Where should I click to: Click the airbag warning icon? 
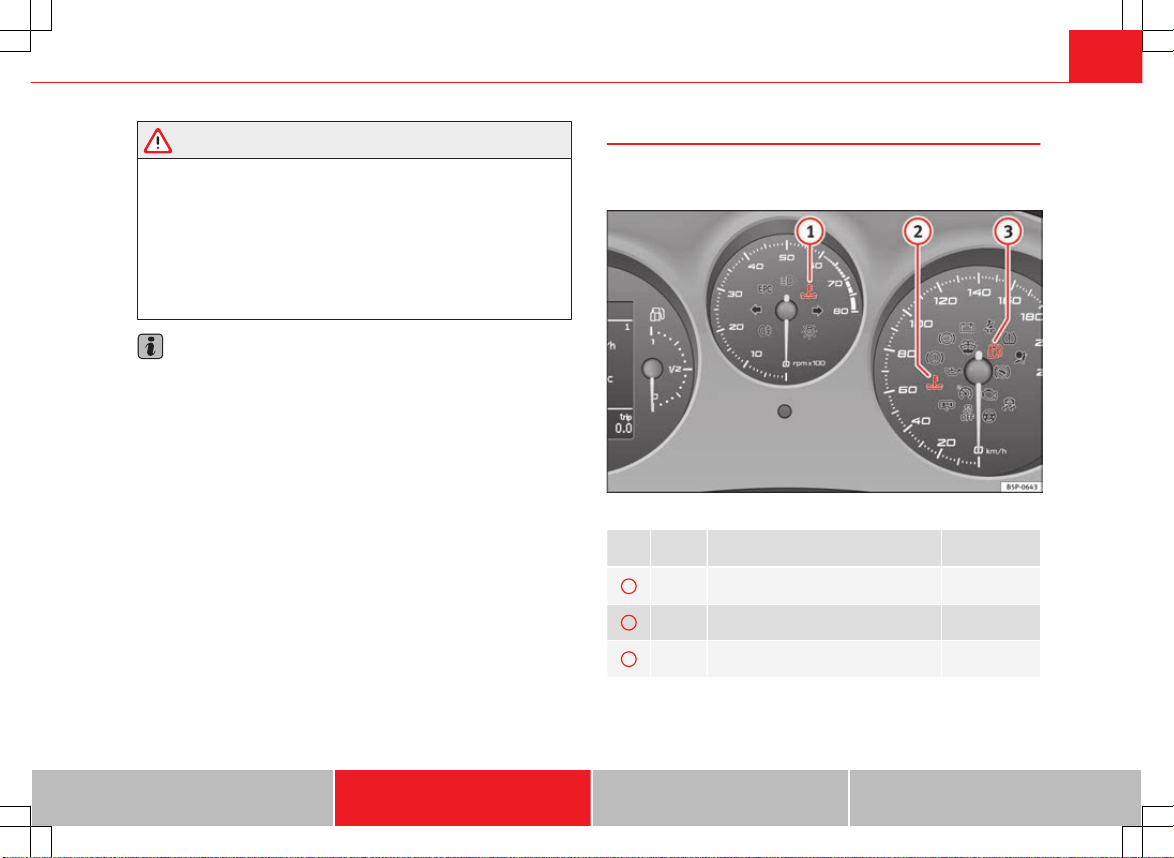tap(1021, 357)
